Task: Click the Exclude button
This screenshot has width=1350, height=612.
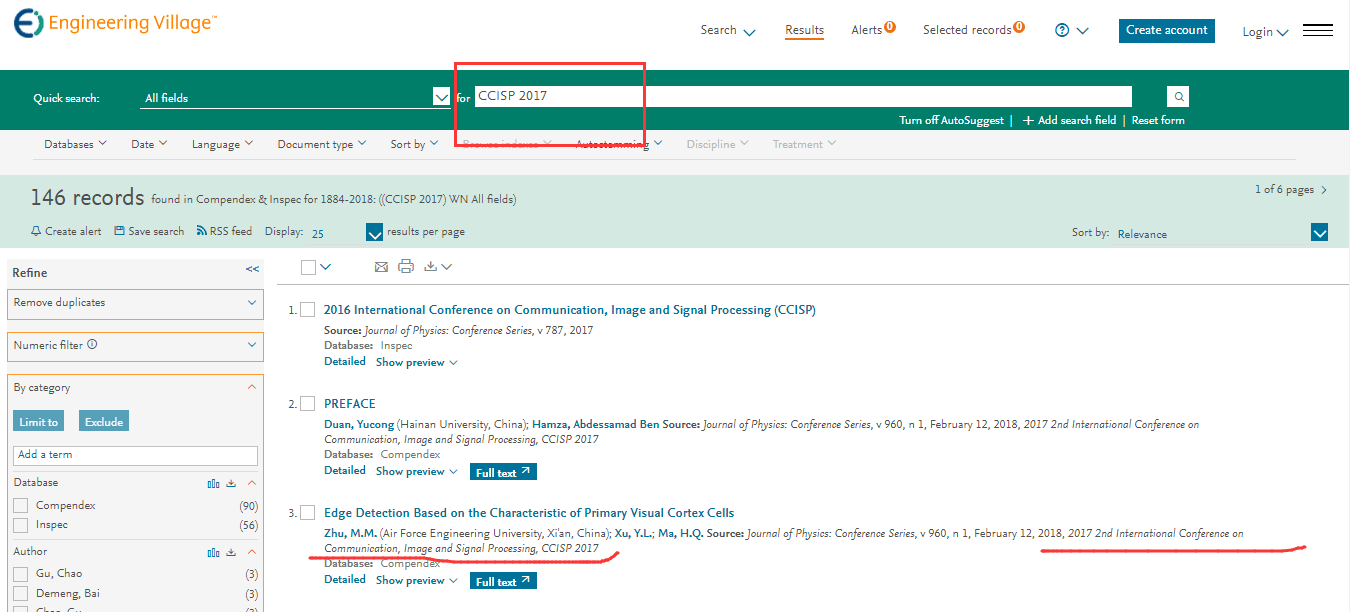Action: (104, 422)
